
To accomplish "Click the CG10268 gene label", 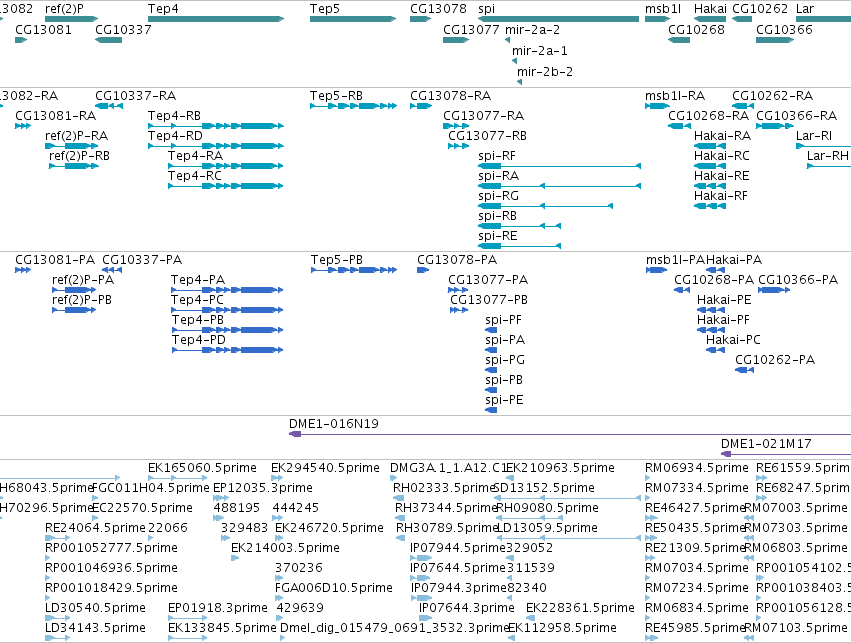I will pos(696,29).
